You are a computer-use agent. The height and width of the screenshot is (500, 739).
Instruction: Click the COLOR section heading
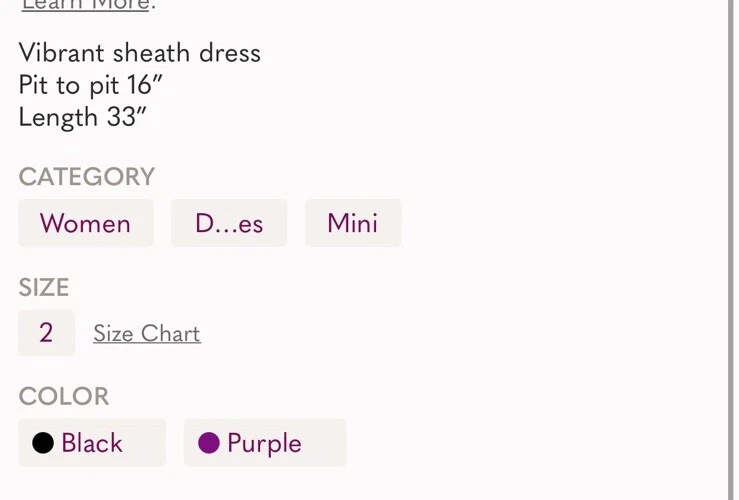pos(64,397)
